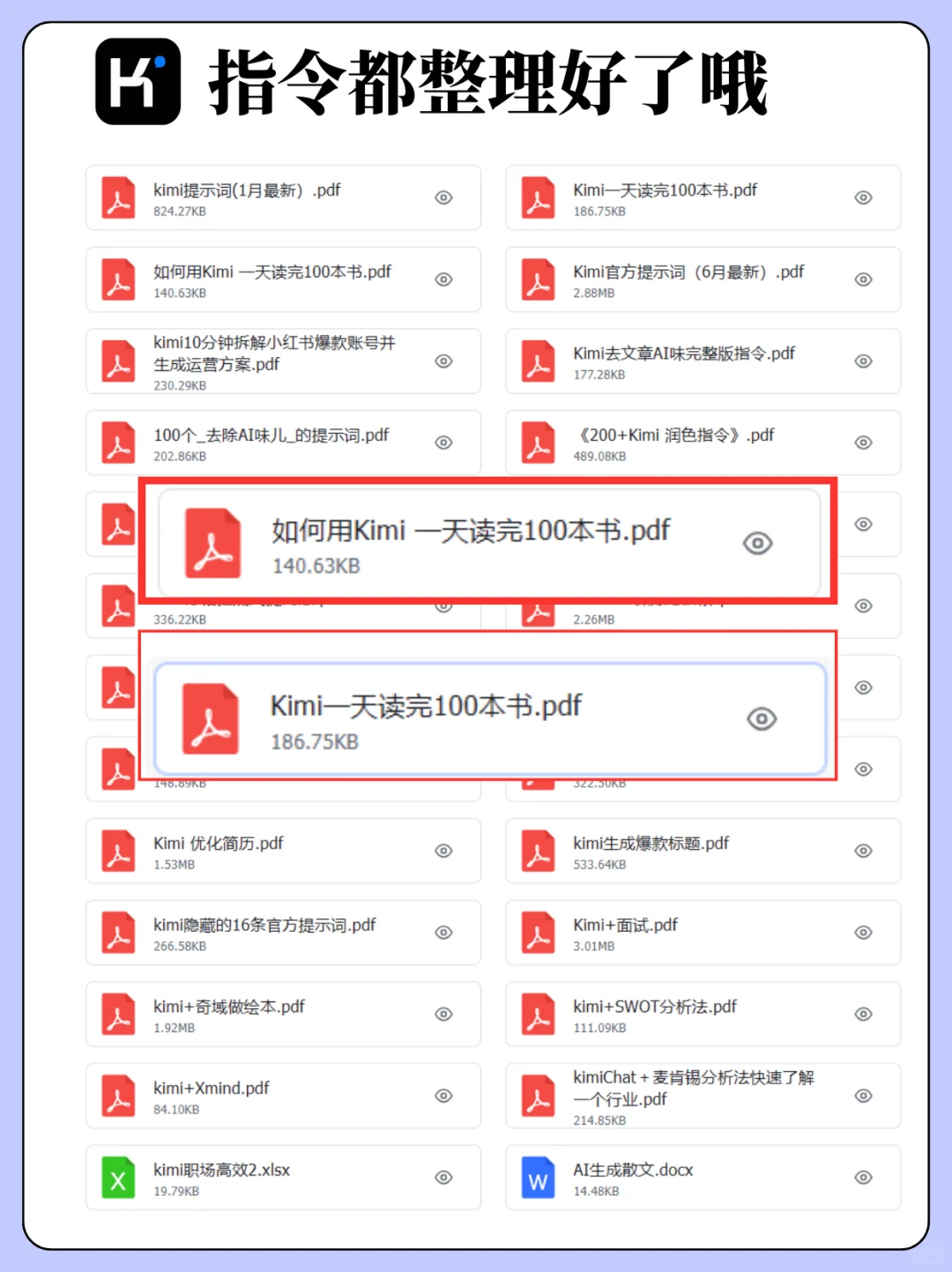Click file name kimi+Xmind.pdf
The image size is (952, 1272).
[x=212, y=1089]
